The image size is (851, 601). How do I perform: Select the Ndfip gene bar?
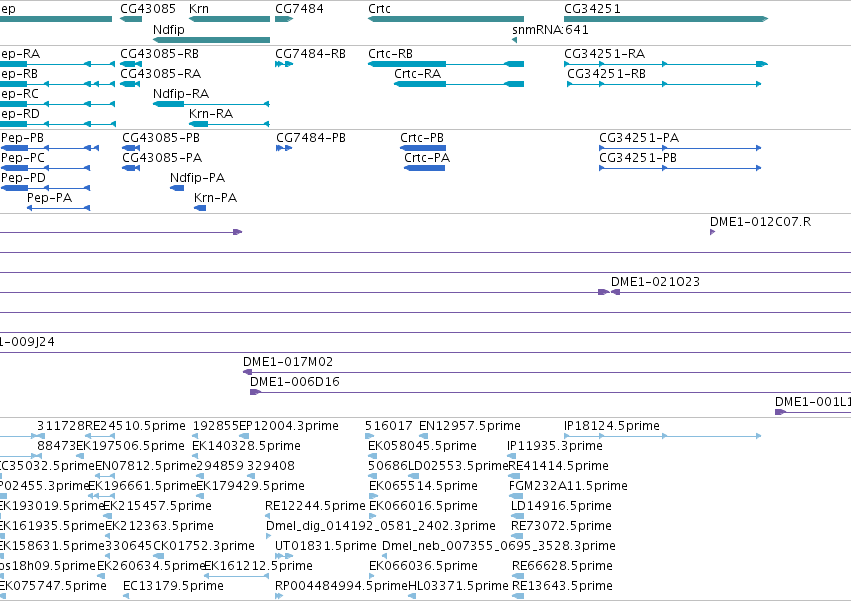tap(211, 40)
